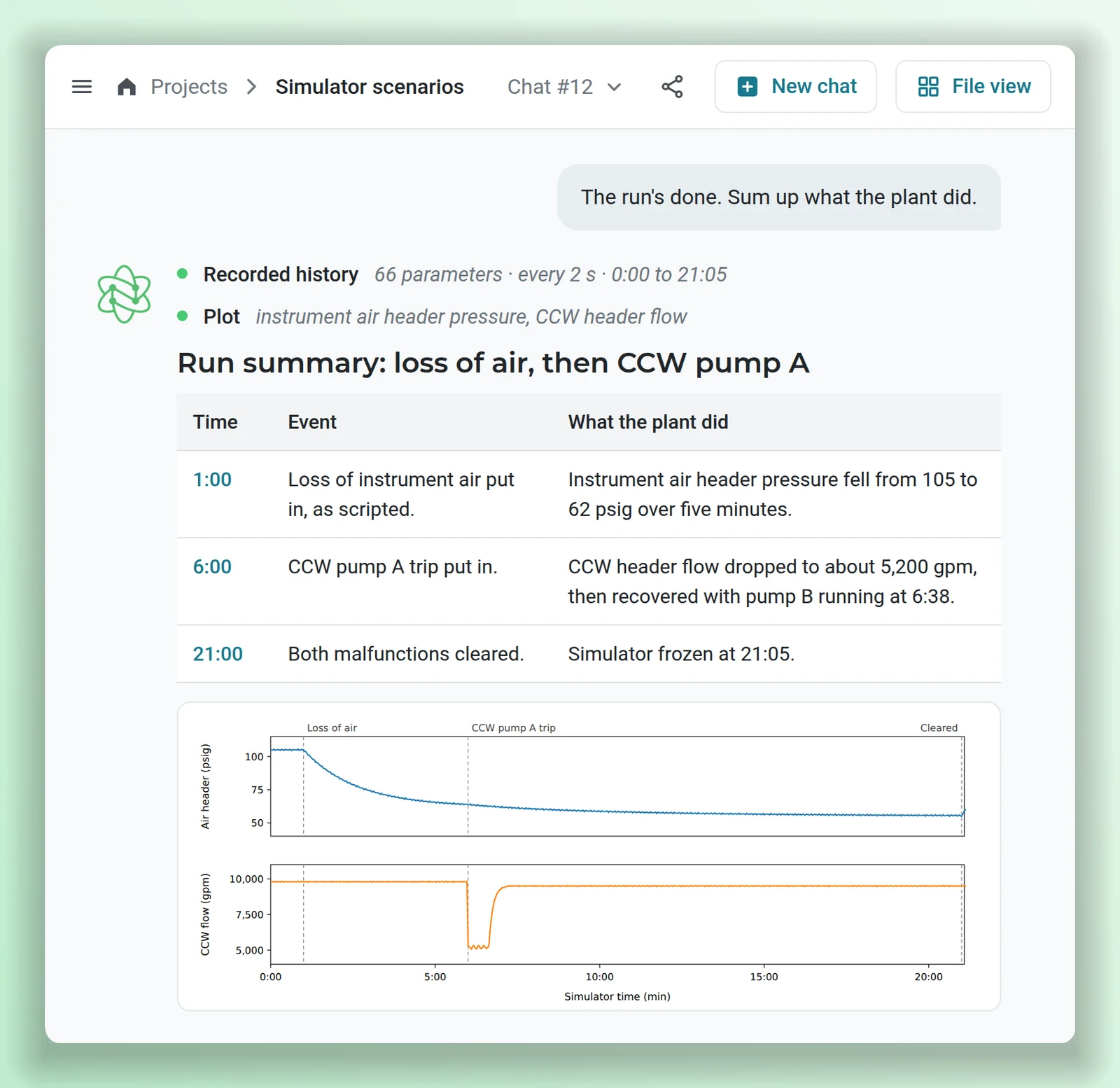
Task: Open the CCW flow plot
Action: tap(617, 914)
